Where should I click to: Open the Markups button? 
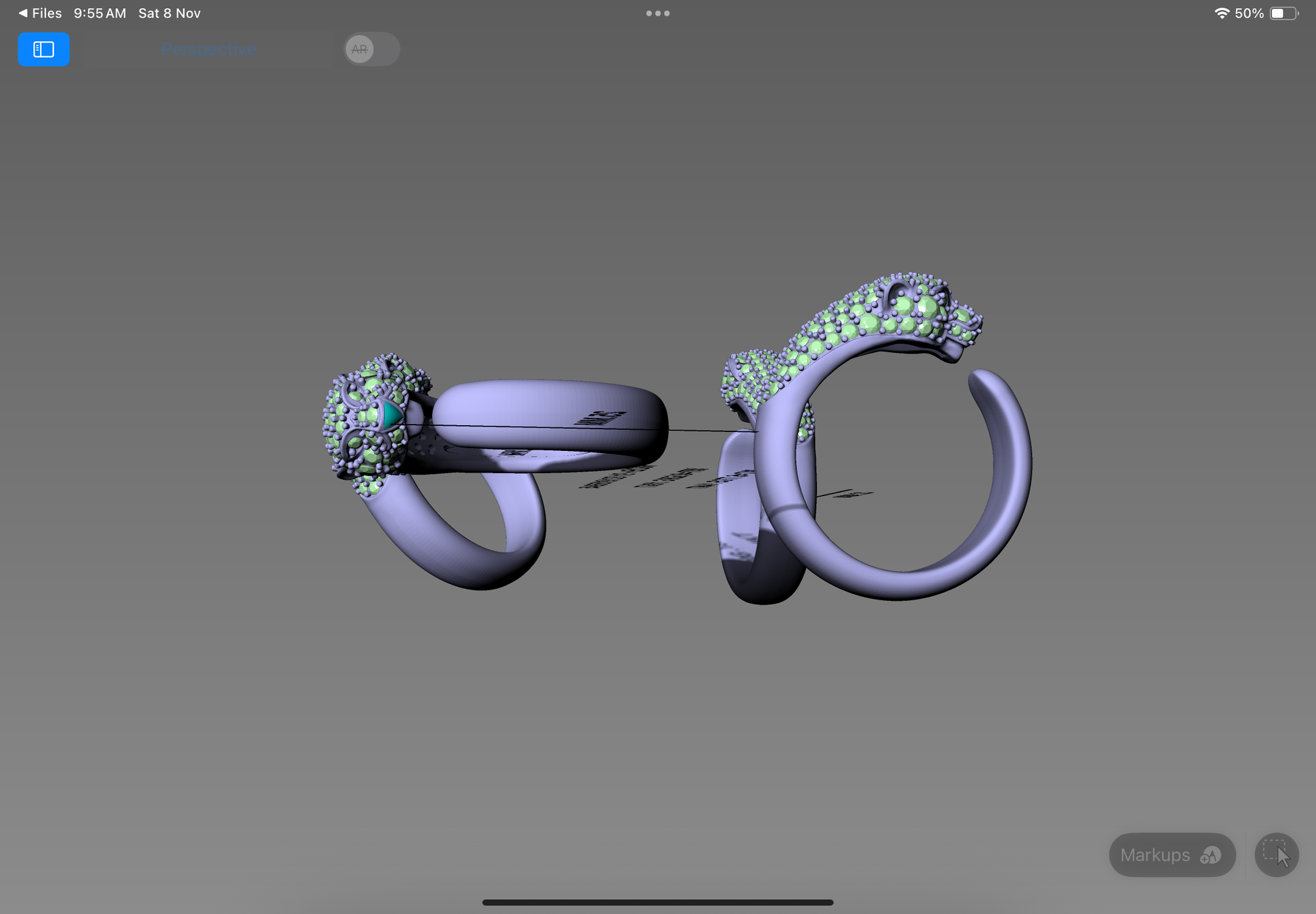pos(1171,855)
